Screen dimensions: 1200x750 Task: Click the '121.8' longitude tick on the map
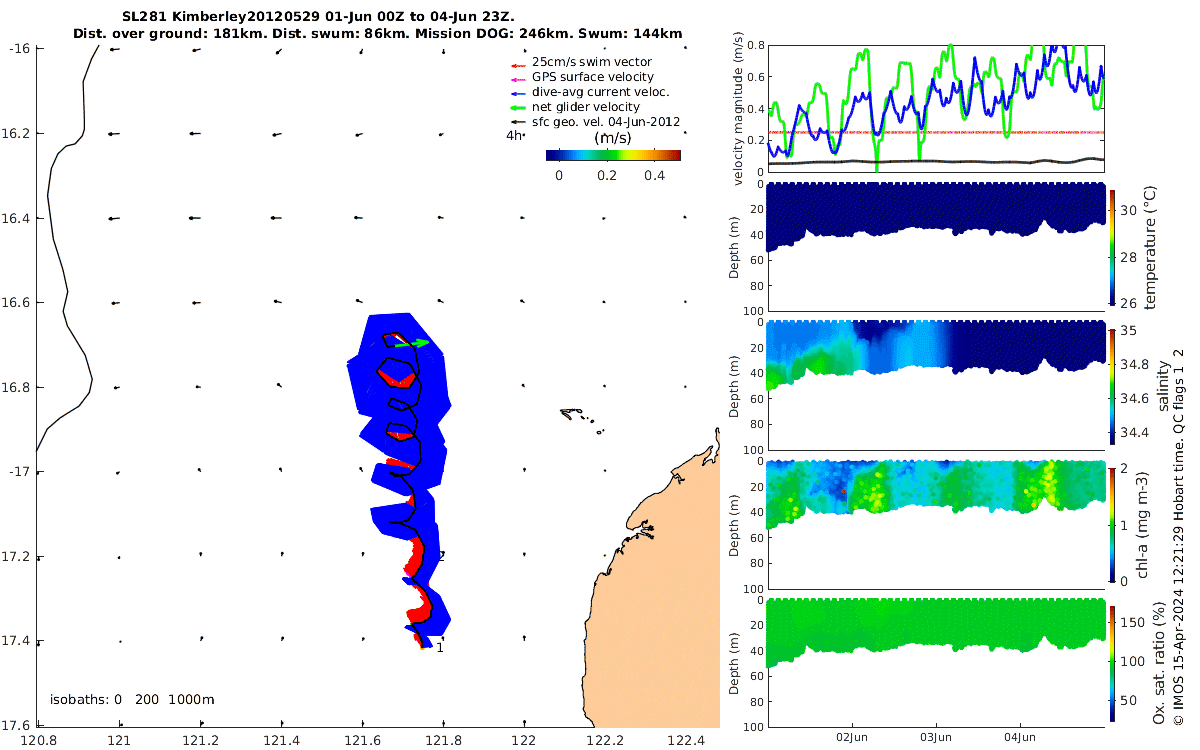pos(442,740)
